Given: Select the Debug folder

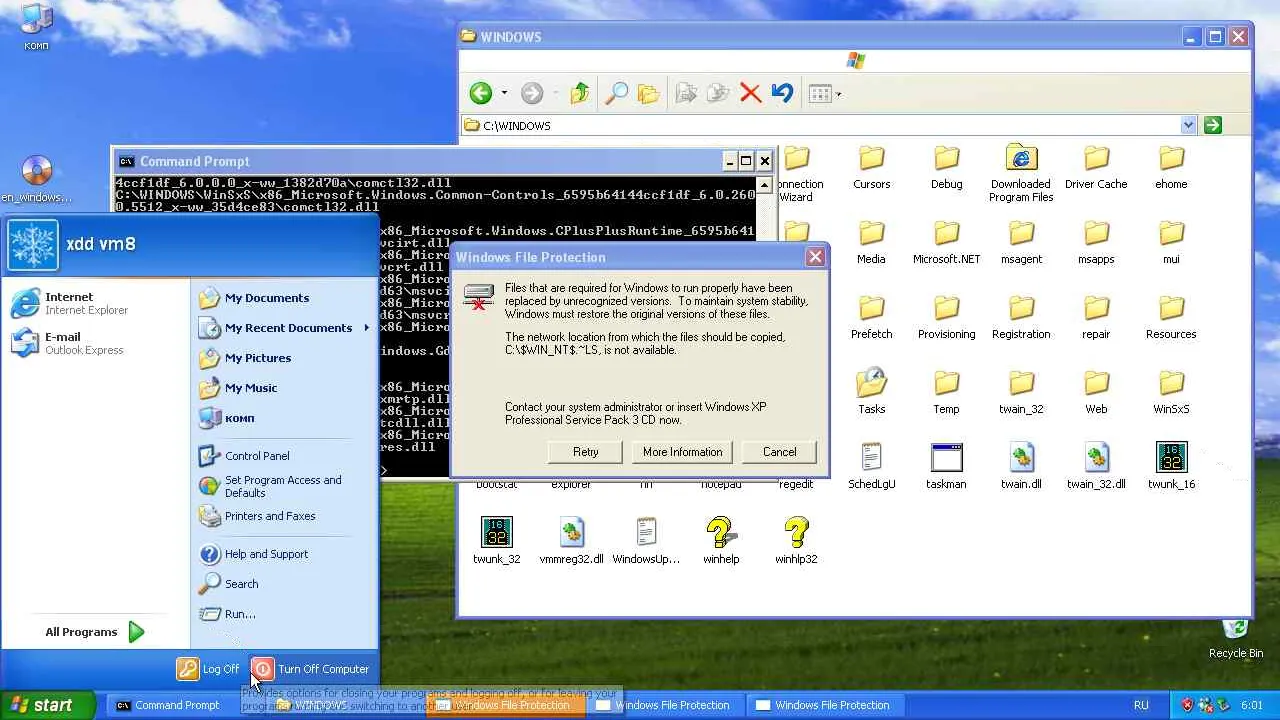Looking at the screenshot, I should tap(946, 168).
